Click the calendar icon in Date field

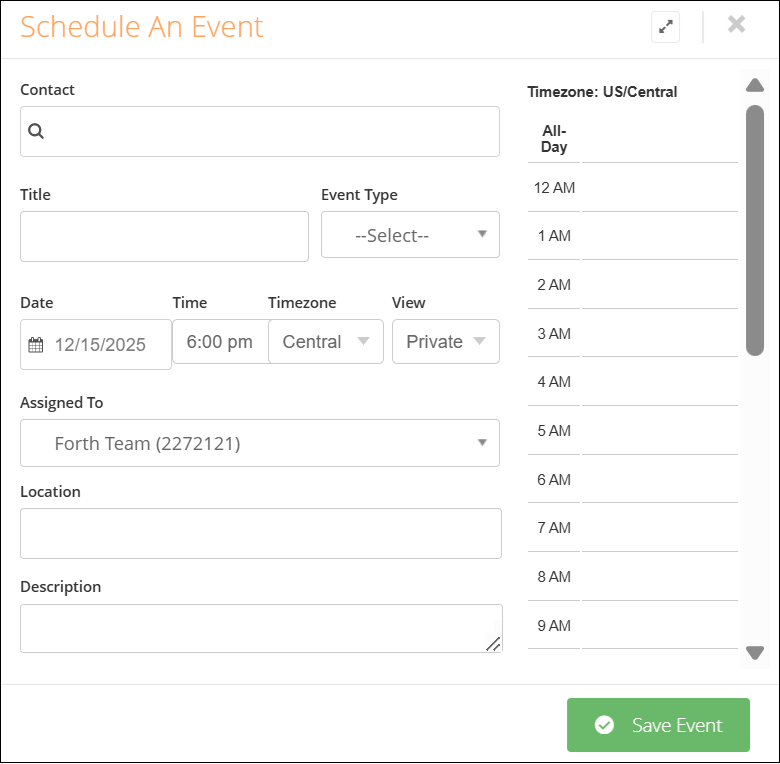point(36,345)
